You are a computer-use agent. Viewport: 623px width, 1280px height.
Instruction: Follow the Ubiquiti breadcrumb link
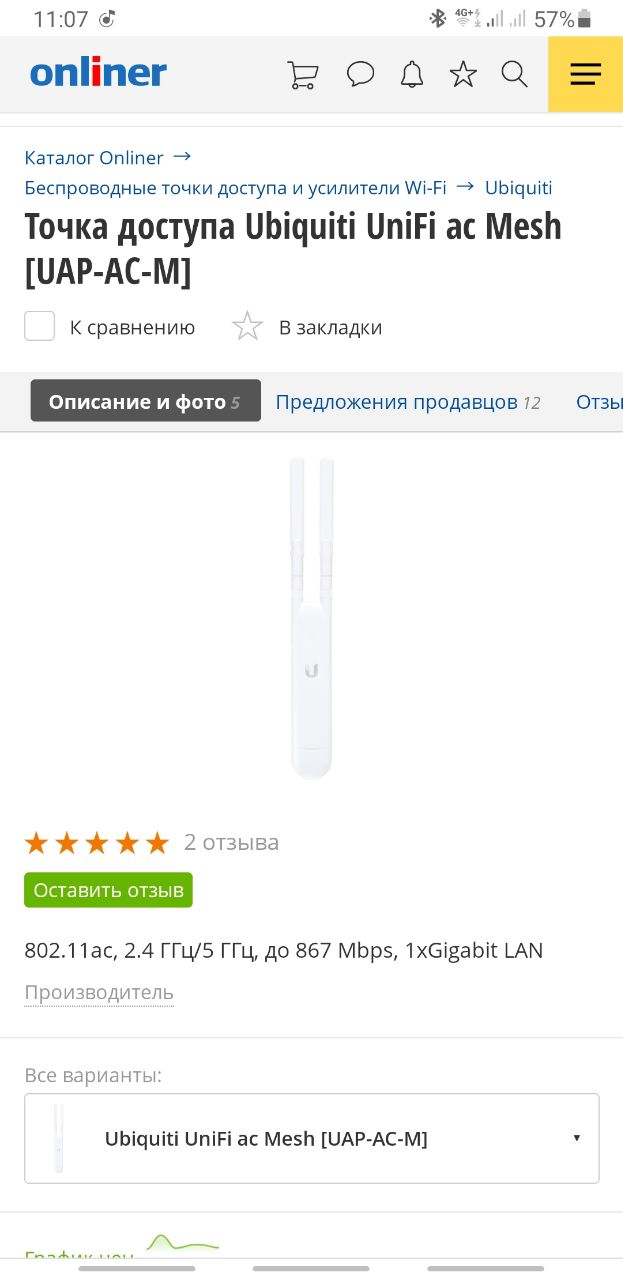click(x=518, y=188)
